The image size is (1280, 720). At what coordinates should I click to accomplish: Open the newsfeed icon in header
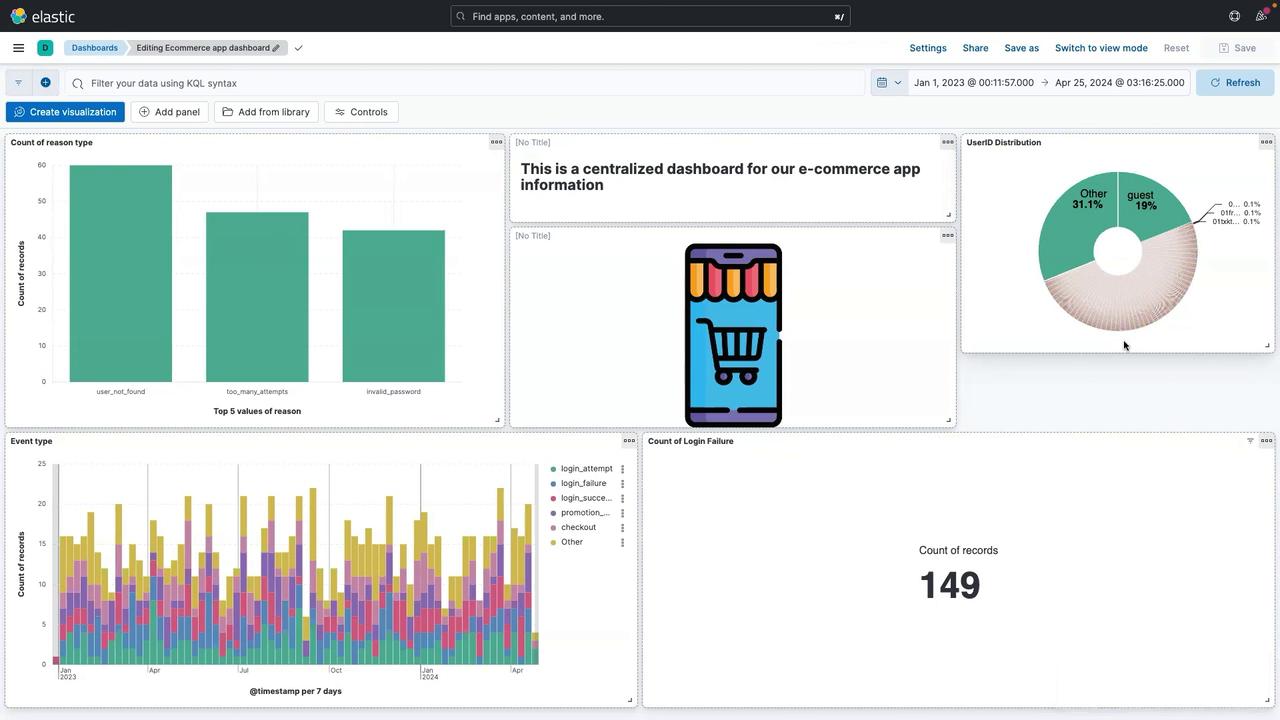click(1261, 16)
